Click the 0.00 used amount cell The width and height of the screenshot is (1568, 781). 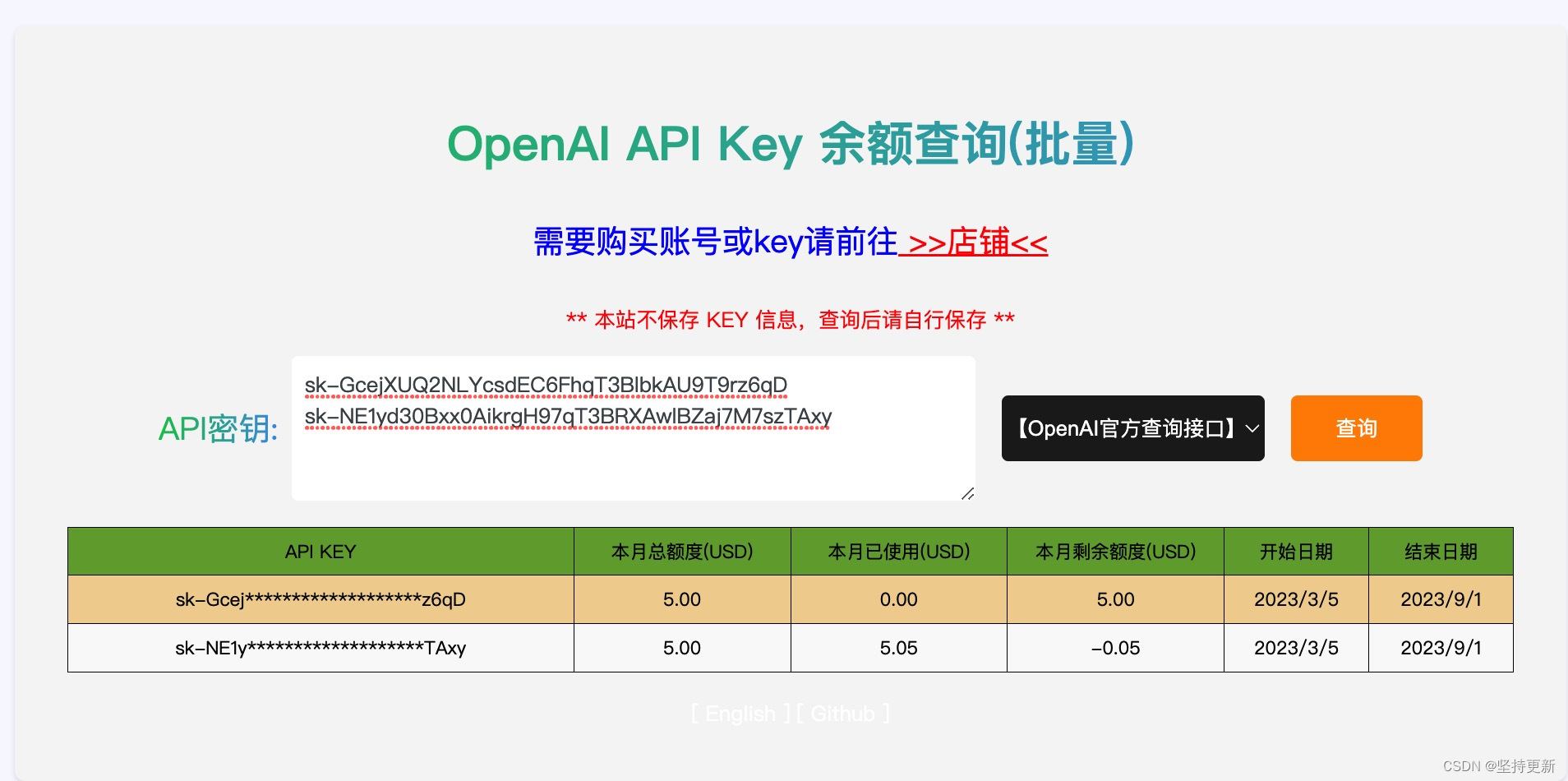(x=899, y=599)
